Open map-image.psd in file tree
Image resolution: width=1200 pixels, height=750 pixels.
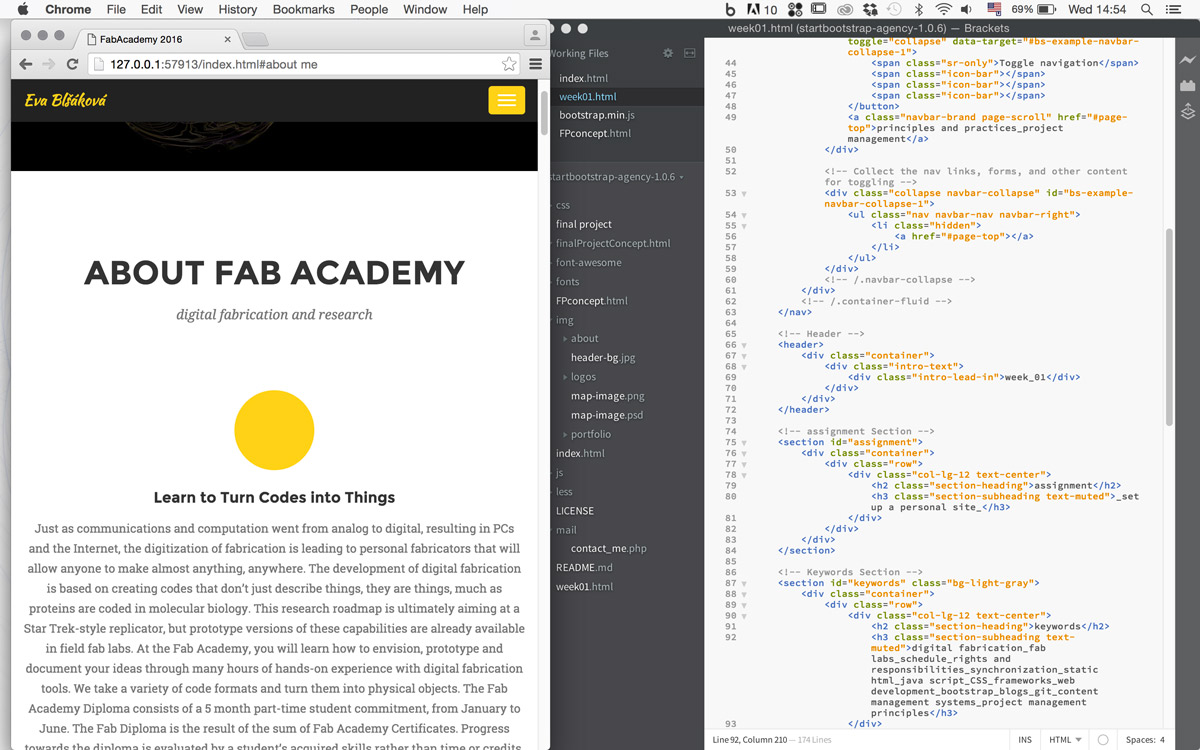607,415
